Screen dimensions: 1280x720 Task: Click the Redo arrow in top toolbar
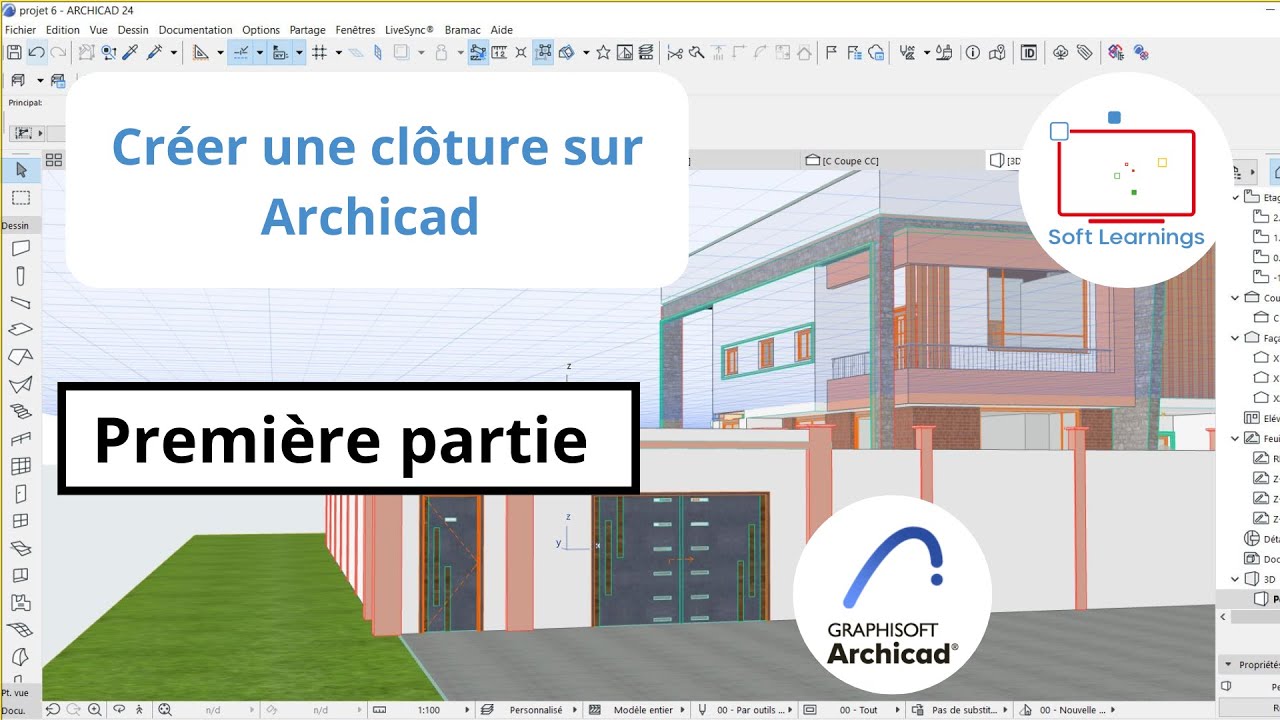[x=58, y=52]
